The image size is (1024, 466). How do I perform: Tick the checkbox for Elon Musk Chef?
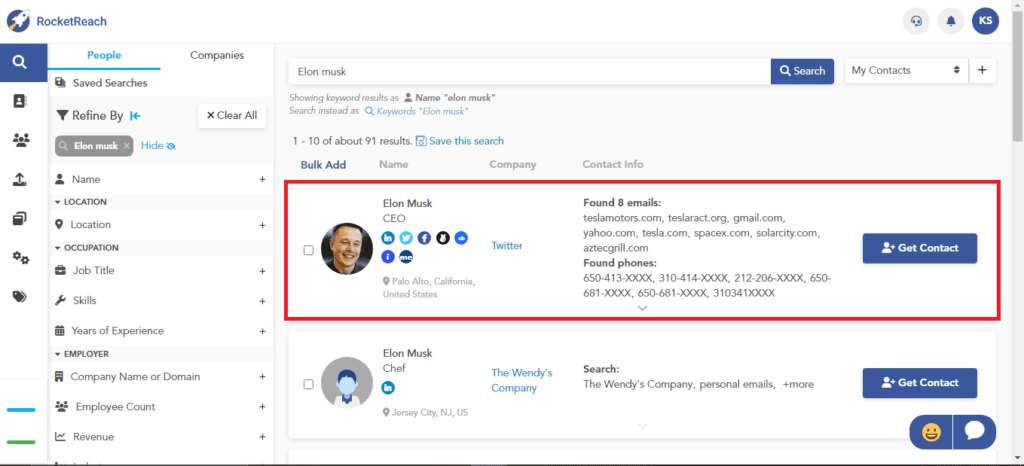click(x=308, y=384)
